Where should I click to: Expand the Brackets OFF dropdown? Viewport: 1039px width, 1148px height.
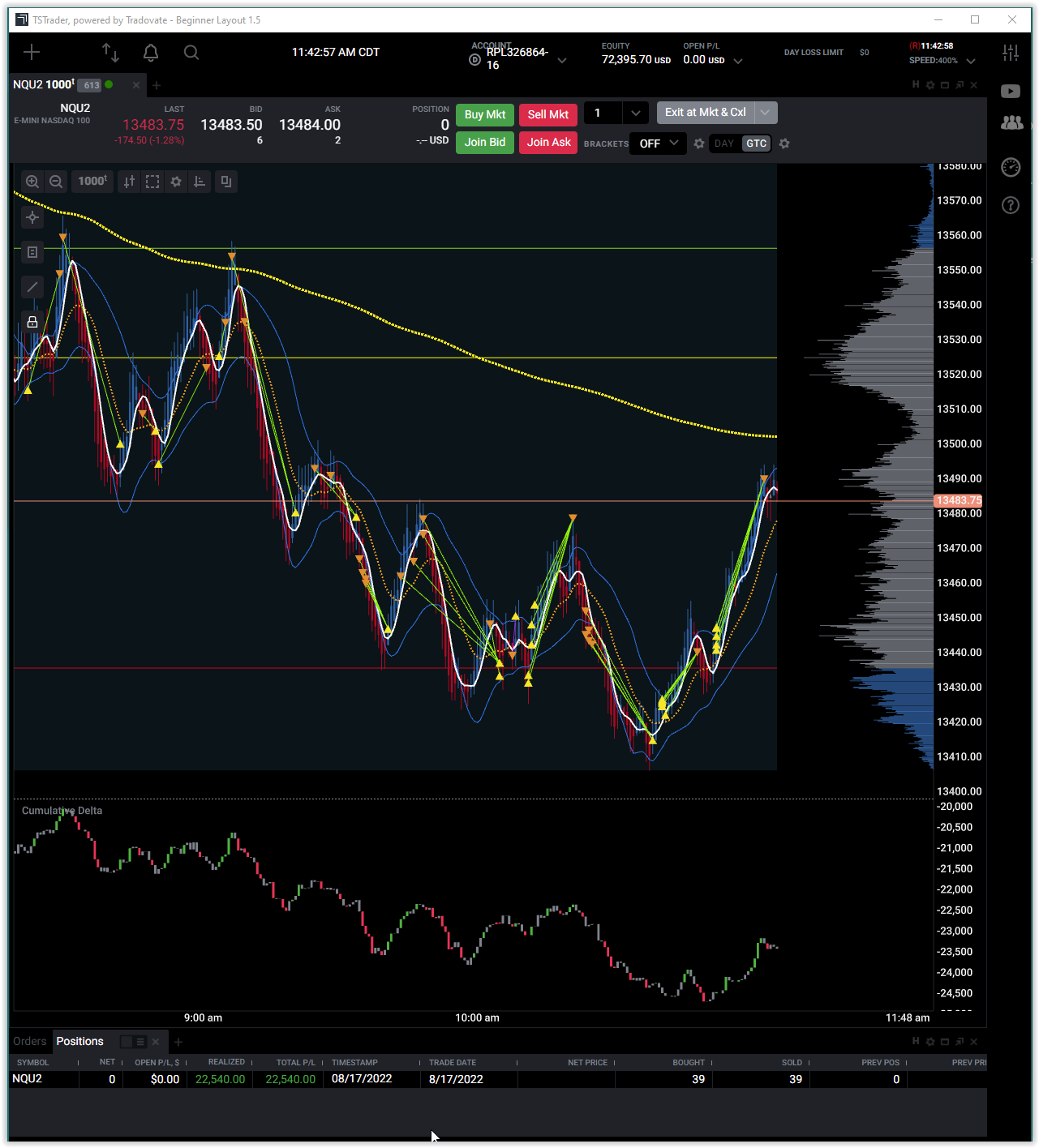659,143
